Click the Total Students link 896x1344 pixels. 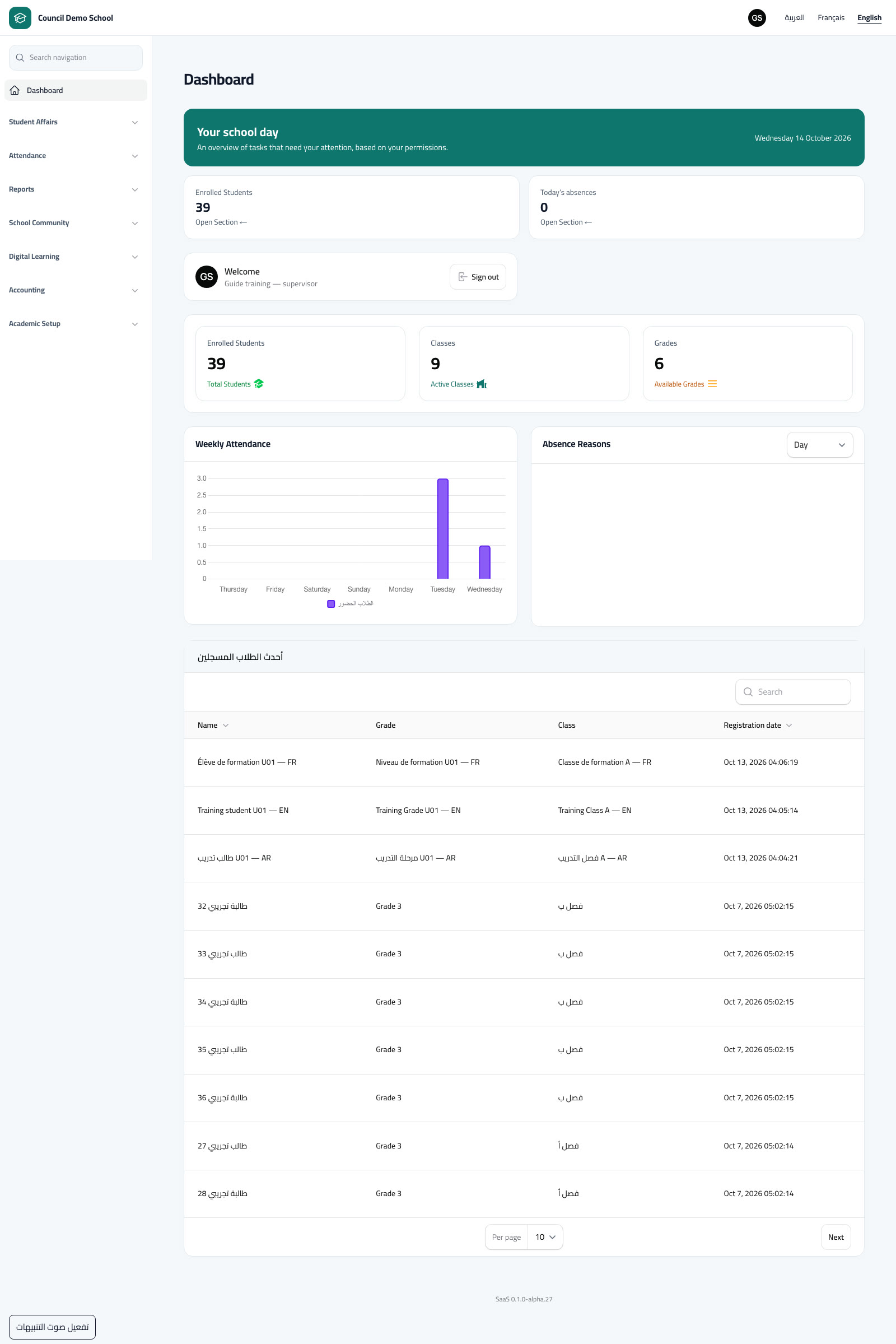[x=228, y=384]
